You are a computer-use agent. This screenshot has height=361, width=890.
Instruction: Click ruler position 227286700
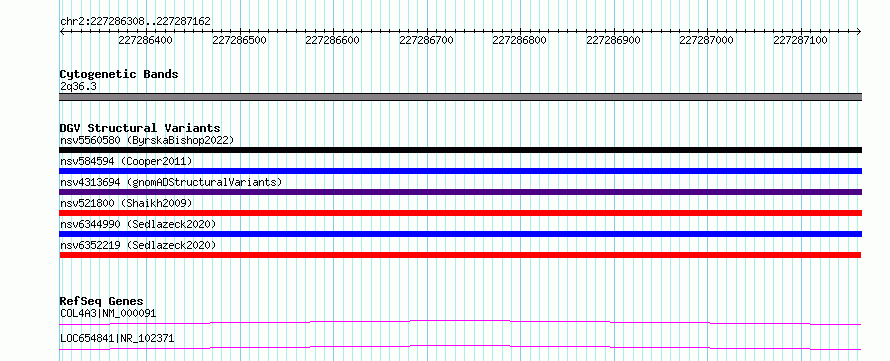pyautogui.click(x=426, y=40)
